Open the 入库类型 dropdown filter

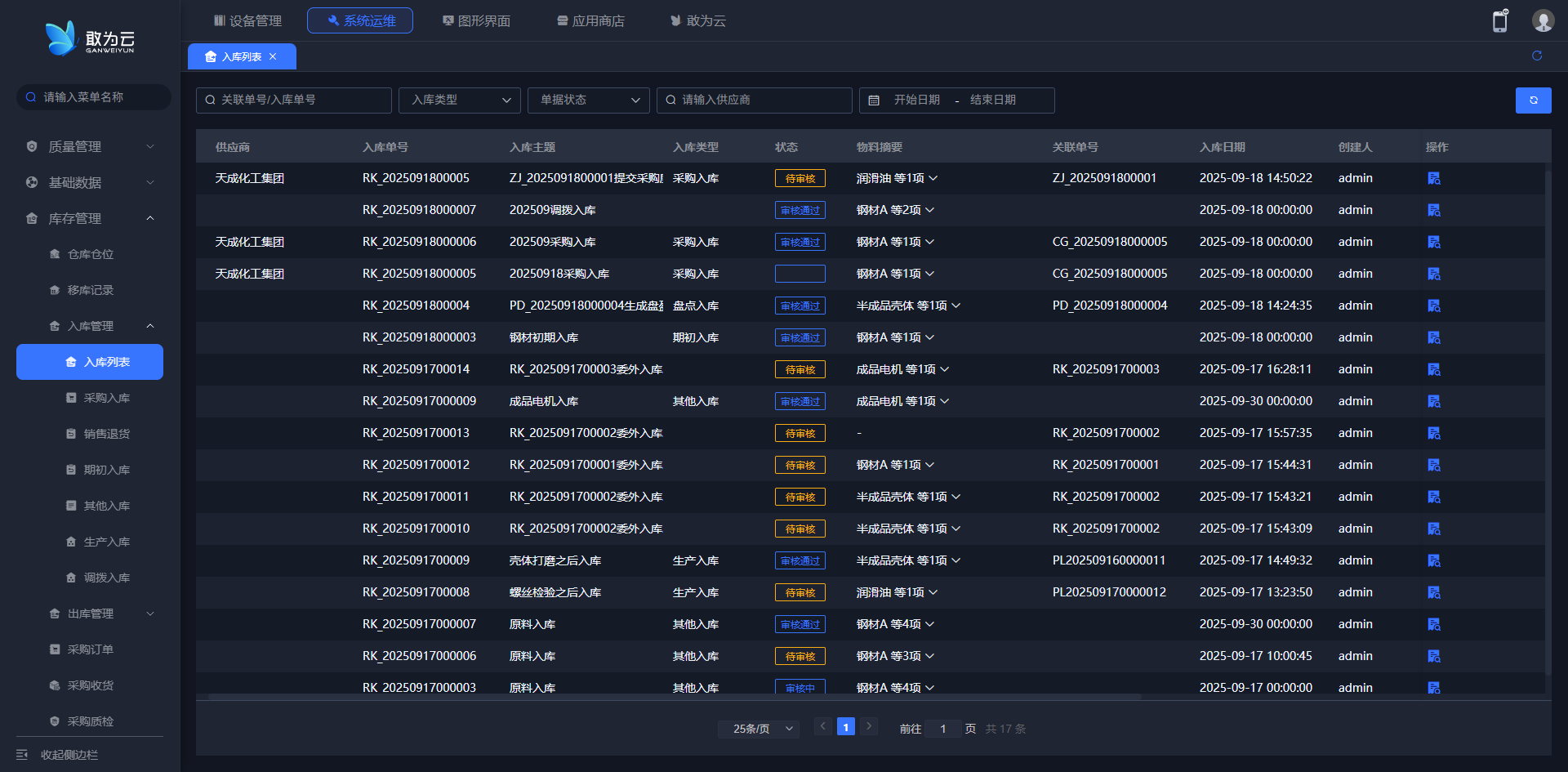460,100
